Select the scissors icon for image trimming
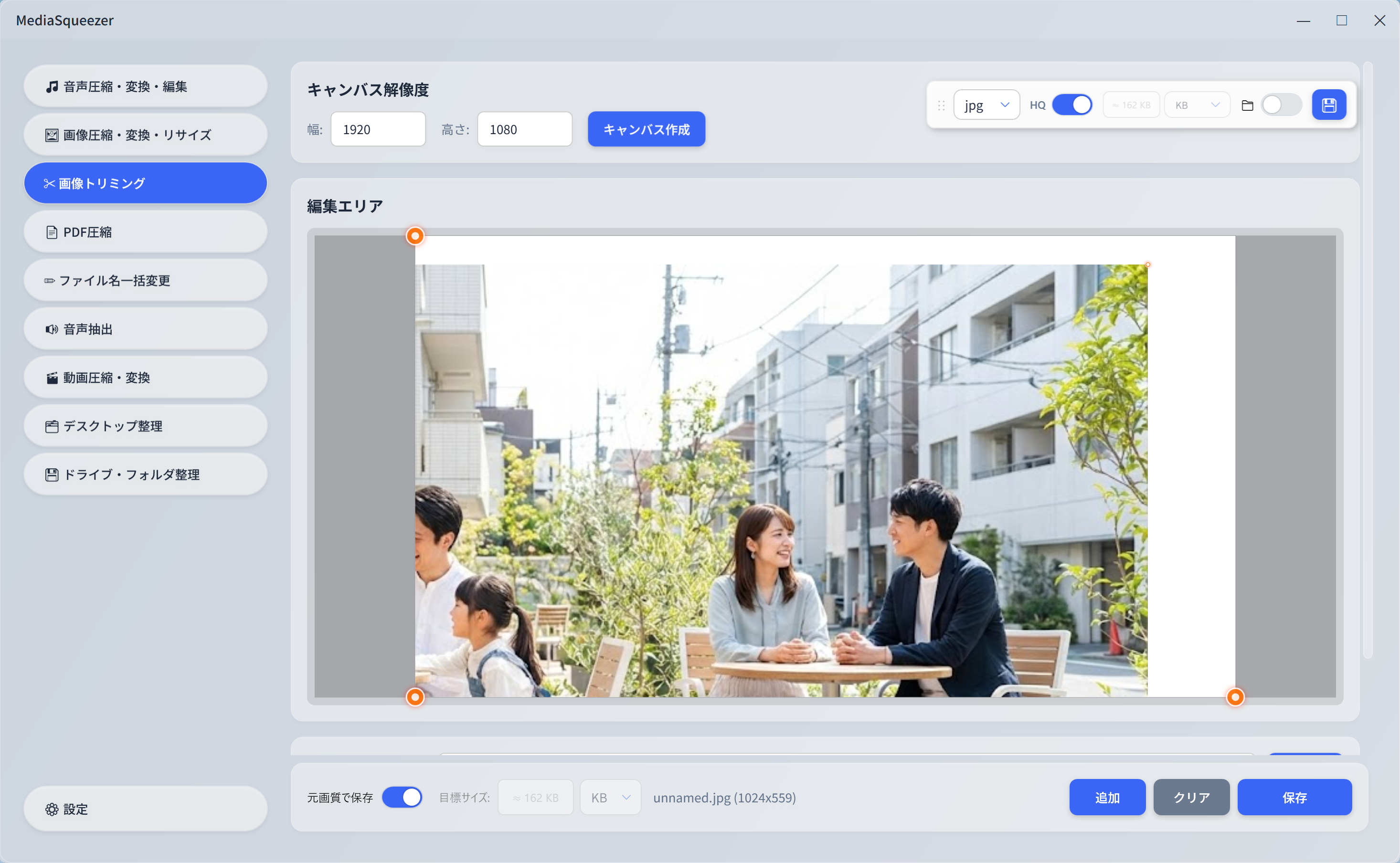Screen dimensions: 1400x863 (x=49, y=183)
